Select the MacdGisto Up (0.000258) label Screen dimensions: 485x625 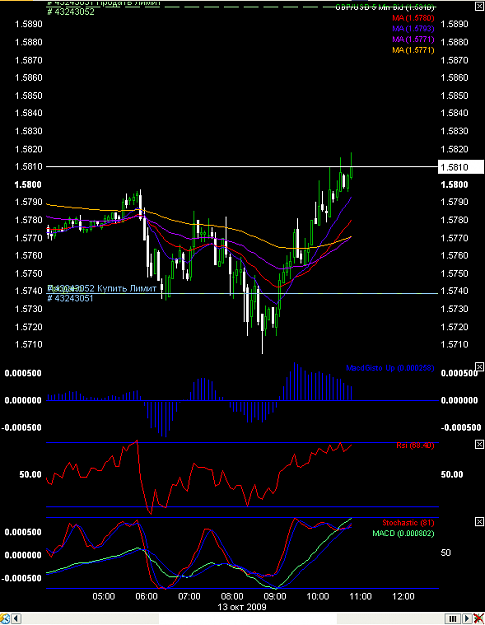[390, 368]
